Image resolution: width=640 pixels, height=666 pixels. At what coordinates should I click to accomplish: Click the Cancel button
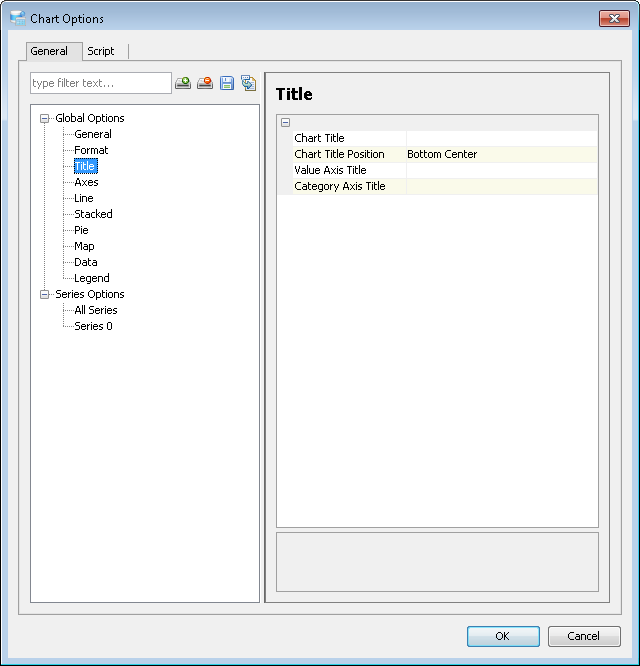click(584, 636)
